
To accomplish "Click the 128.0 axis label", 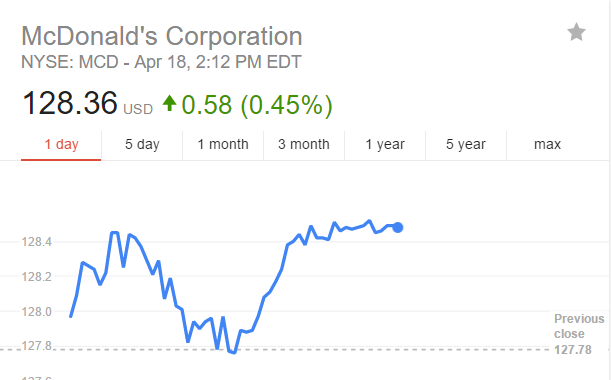I will click(x=37, y=312).
